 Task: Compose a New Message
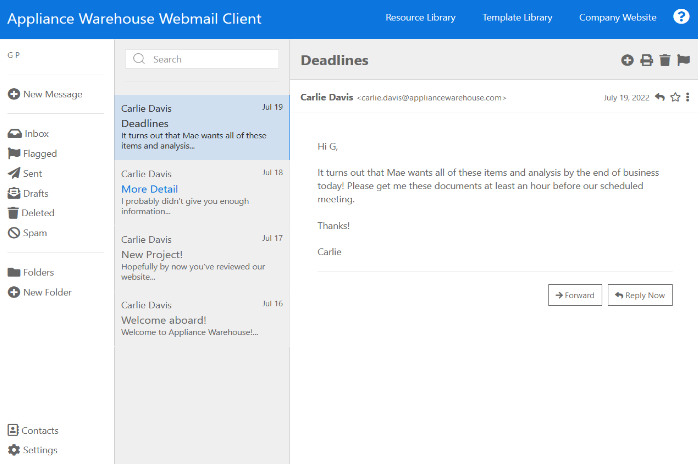(x=45, y=94)
